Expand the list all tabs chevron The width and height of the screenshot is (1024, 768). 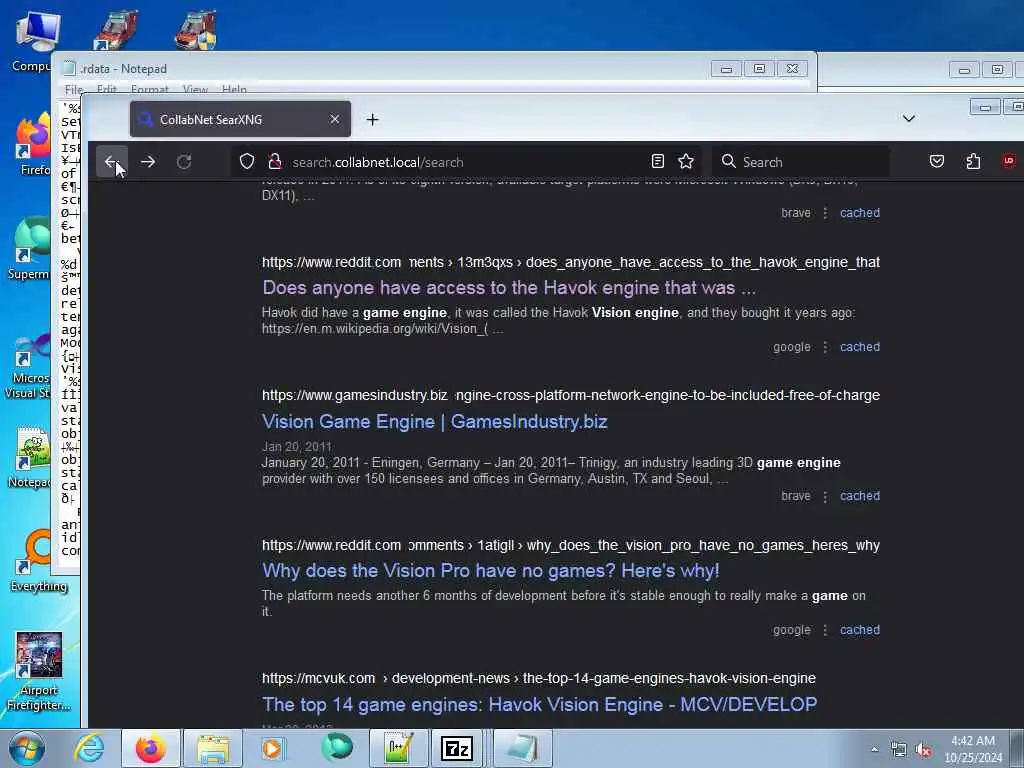click(908, 119)
